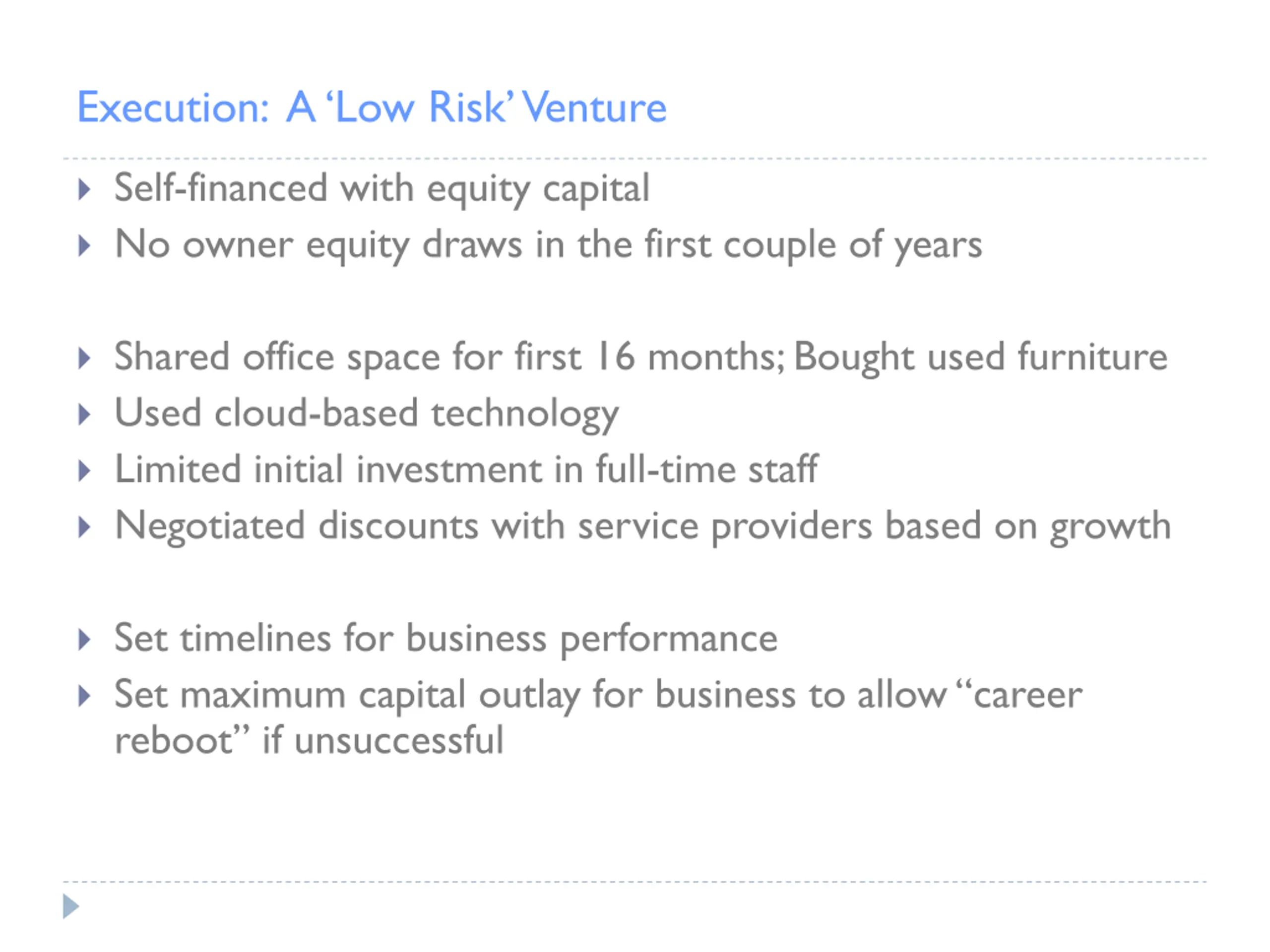The height and width of the screenshot is (952, 1270).
Task: Click the bullet arrow beside 'Set maximum capital outlay'
Action: click(x=84, y=696)
